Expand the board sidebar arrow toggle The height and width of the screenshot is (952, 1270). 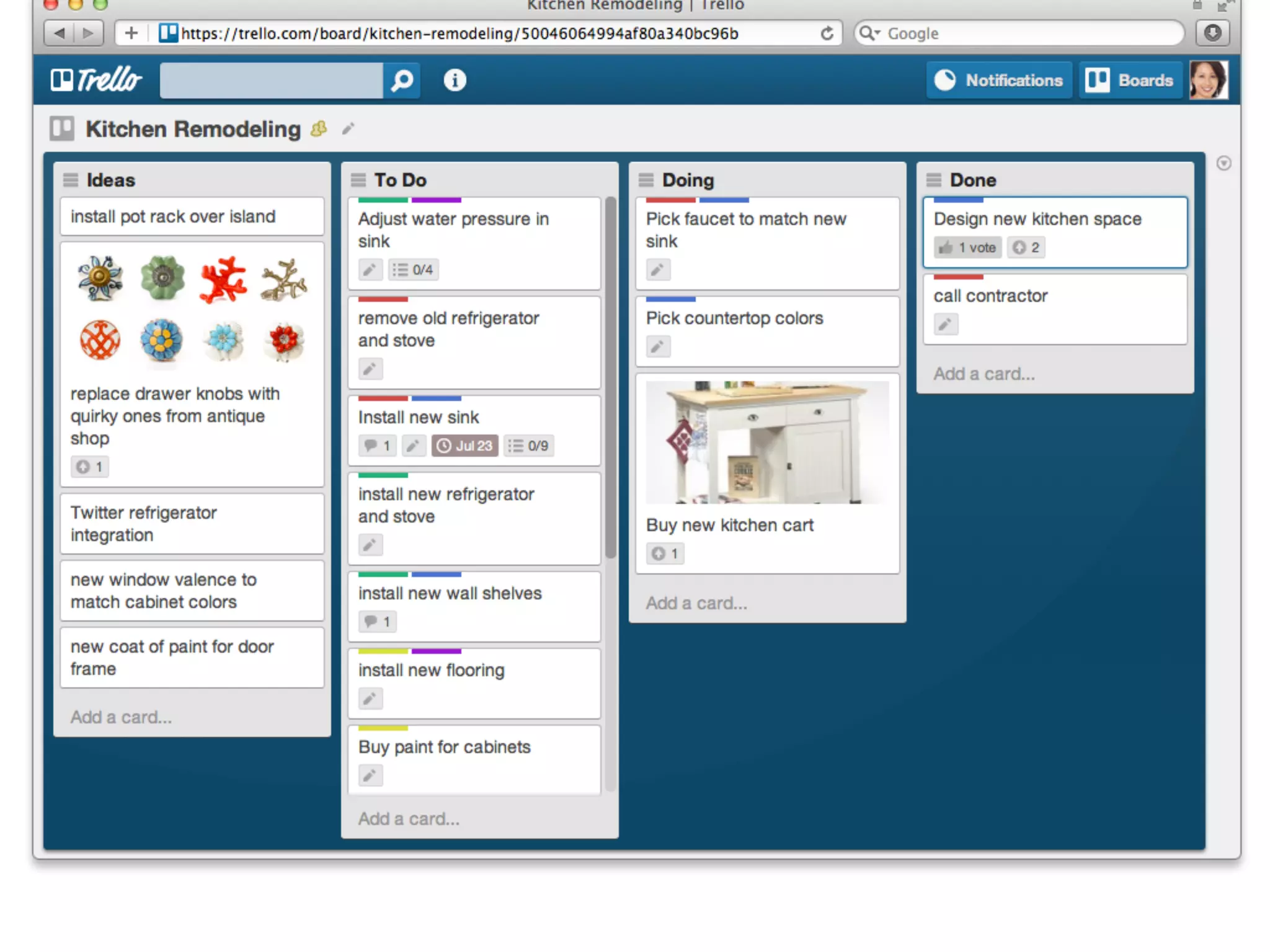pyautogui.click(x=1223, y=163)
